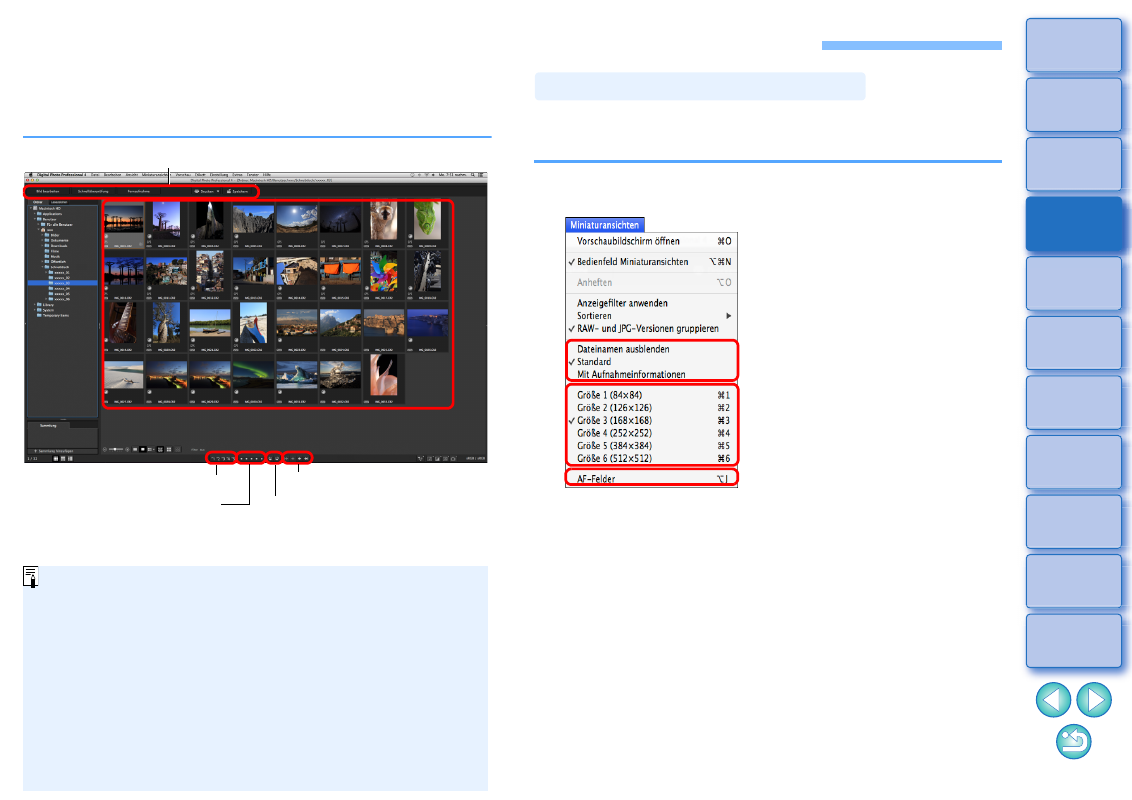Collapse the Benutzer folder node
The width and height of the screenshot is (1132, 800).
(35, 219)
